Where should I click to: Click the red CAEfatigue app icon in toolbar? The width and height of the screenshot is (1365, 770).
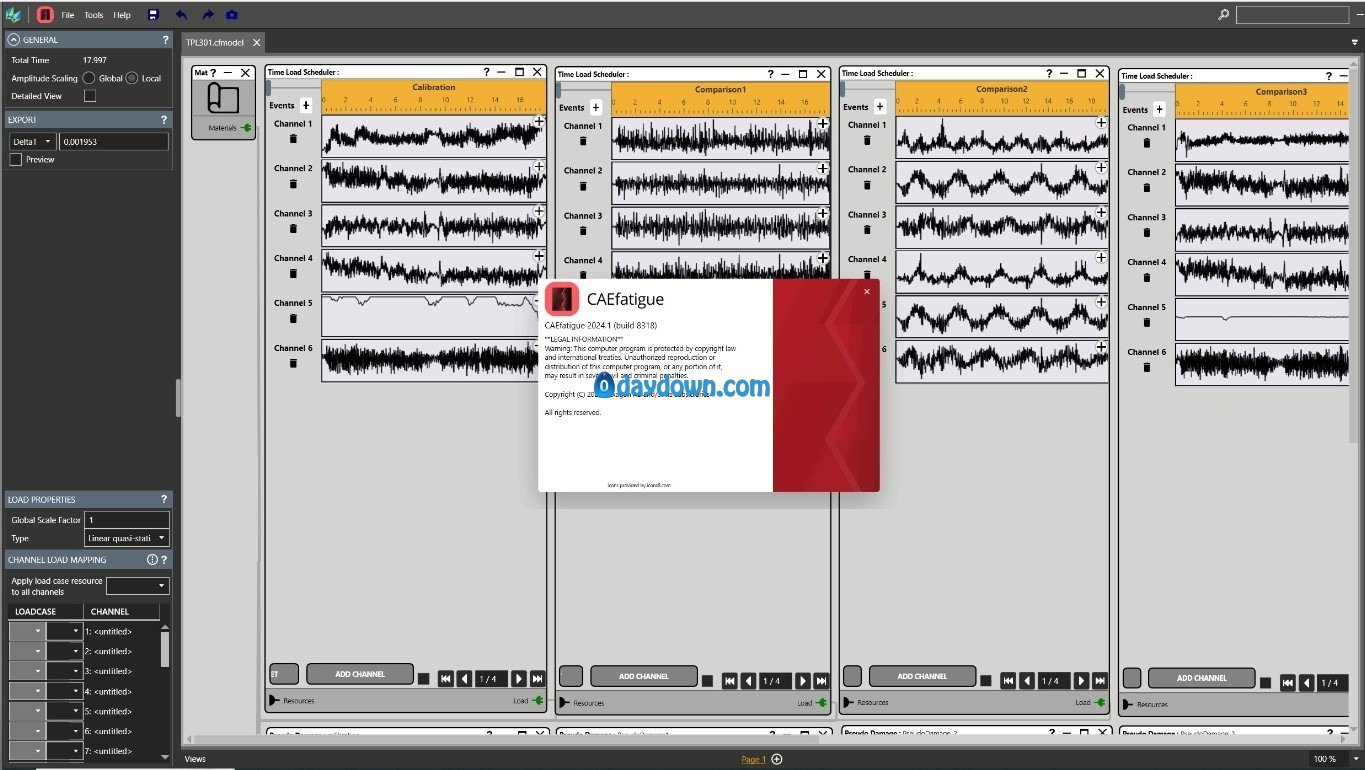click(x=45, y=15)
